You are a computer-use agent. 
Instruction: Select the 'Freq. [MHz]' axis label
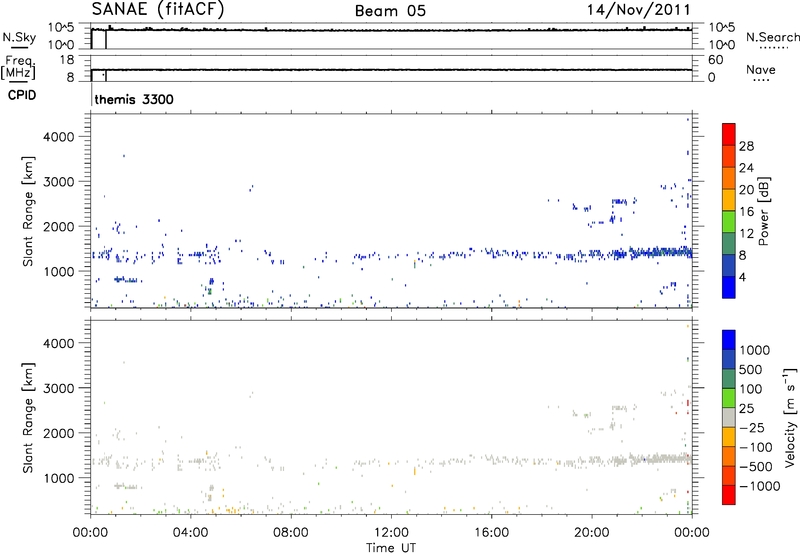point(19,67)
